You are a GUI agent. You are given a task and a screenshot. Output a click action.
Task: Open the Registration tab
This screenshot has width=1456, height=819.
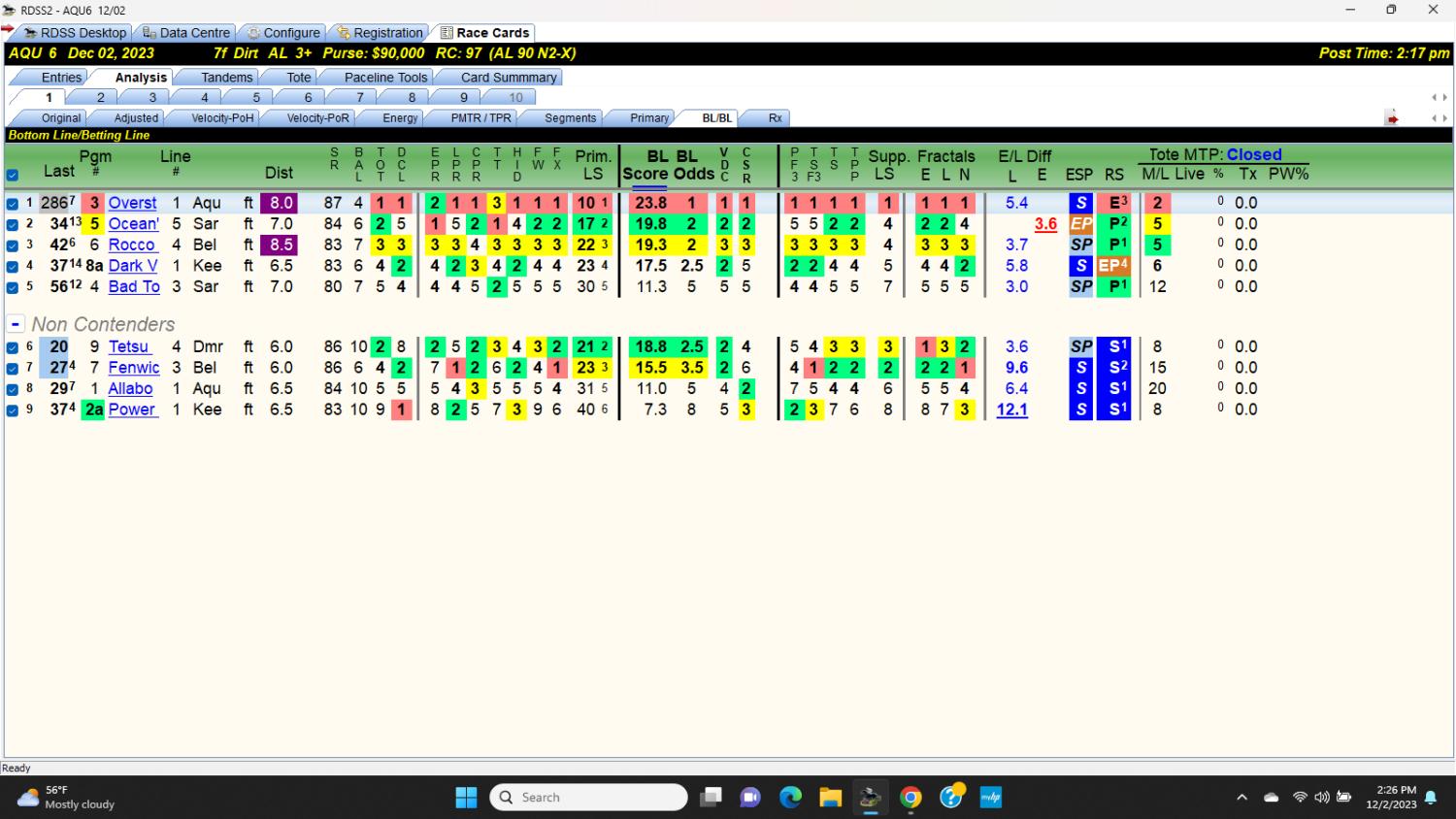pyautogui.click(x=379, y=33)
